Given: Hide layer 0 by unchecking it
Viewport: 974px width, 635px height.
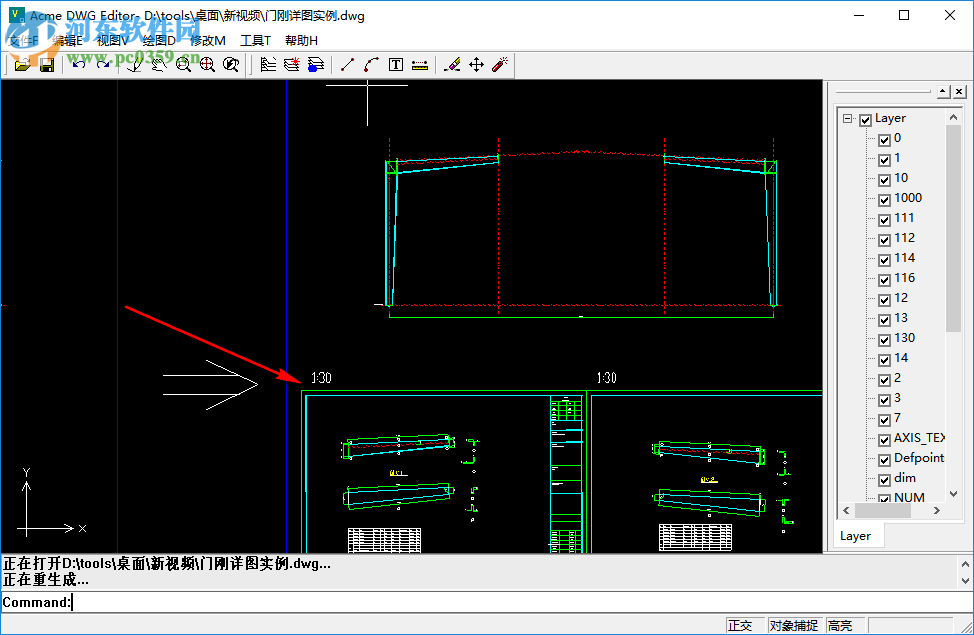Looking at the screenshot, I should pos(885,139).
